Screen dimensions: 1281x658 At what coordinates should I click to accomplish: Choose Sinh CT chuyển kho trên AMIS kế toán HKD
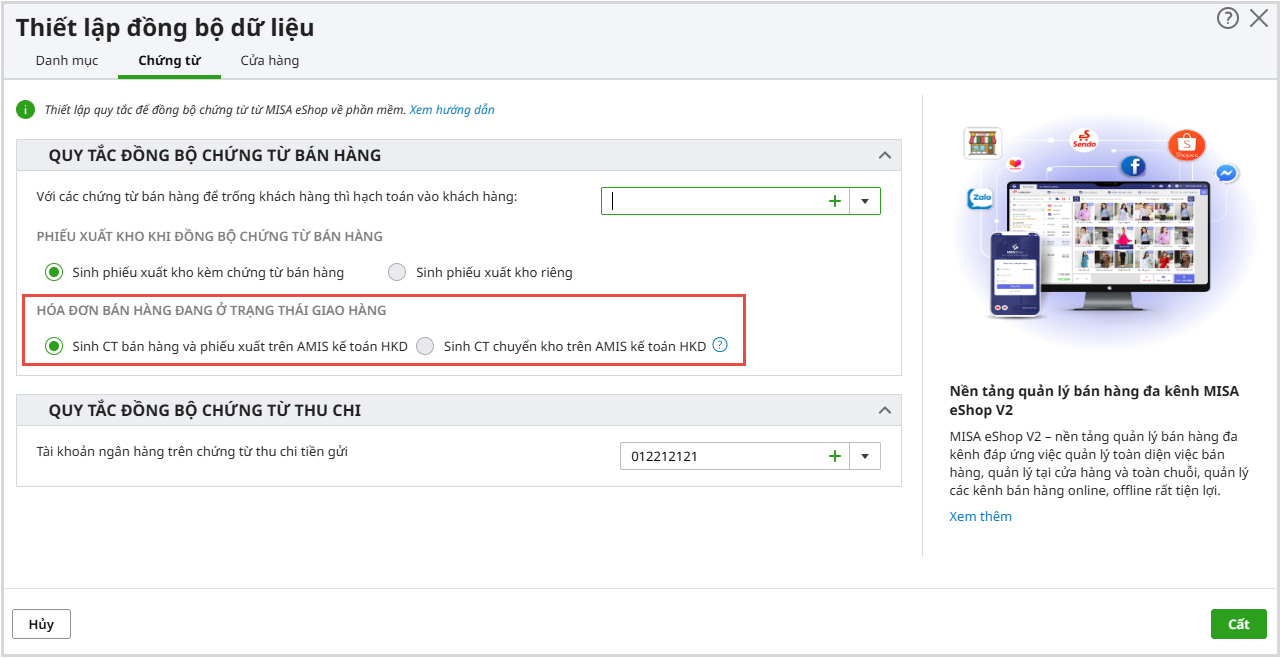point(425,346)
